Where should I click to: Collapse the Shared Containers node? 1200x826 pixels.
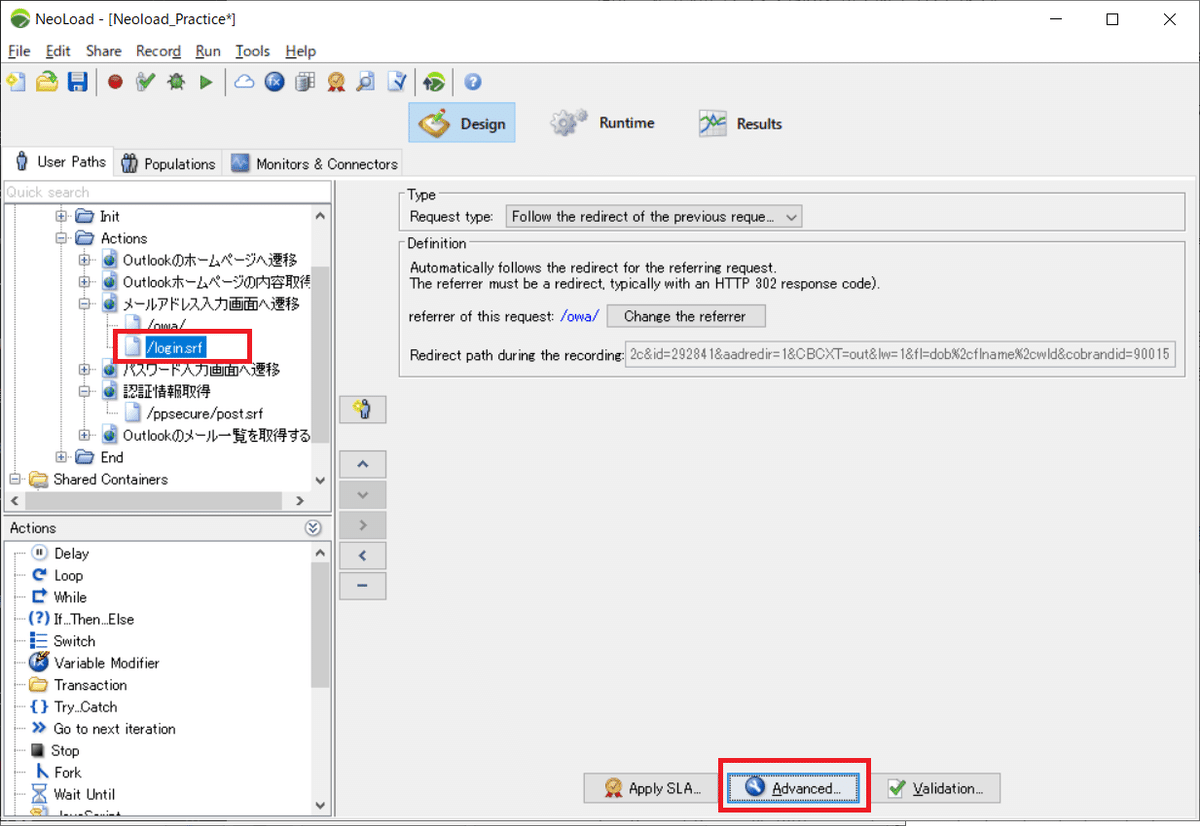click(15, 479)
